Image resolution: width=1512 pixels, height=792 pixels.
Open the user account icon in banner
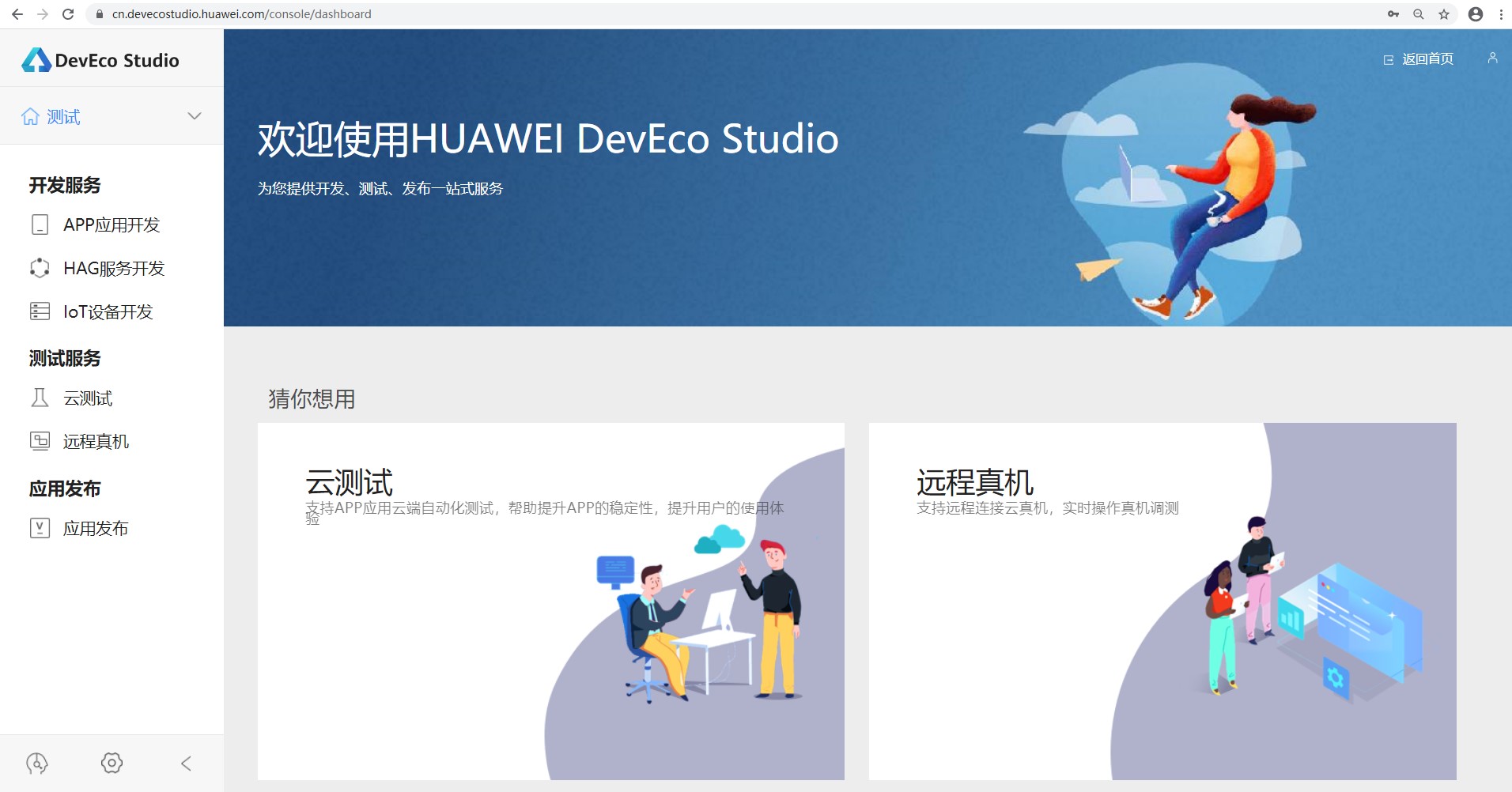(x=1492, y=58)
